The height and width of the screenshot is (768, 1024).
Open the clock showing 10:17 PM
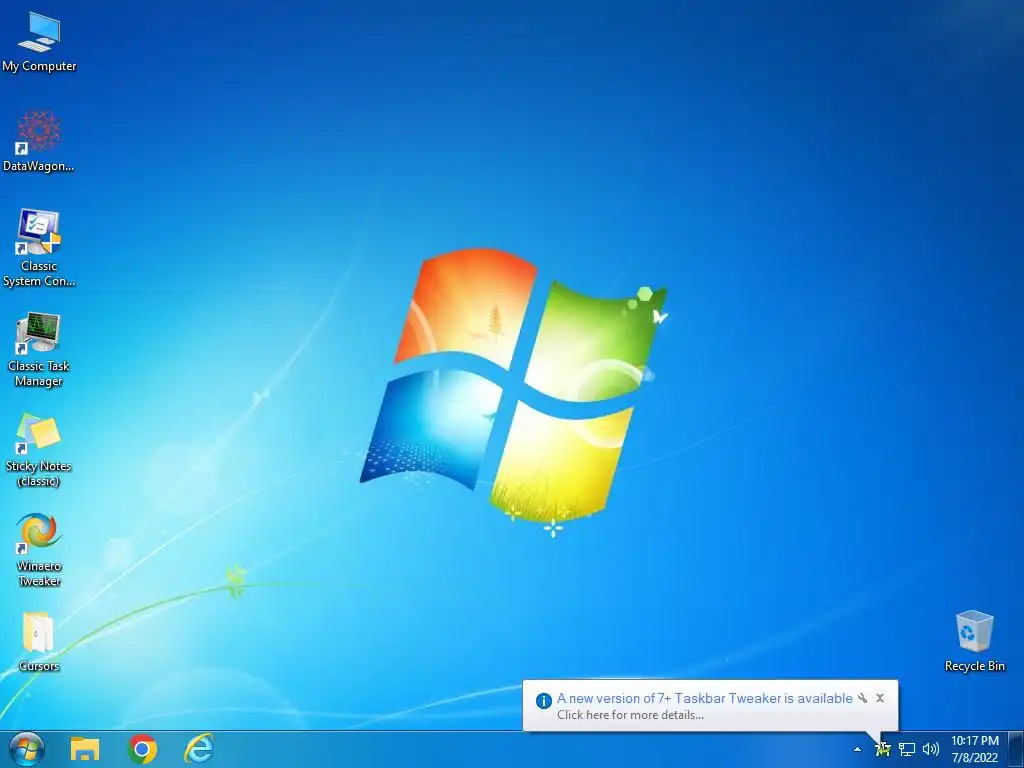974,749
